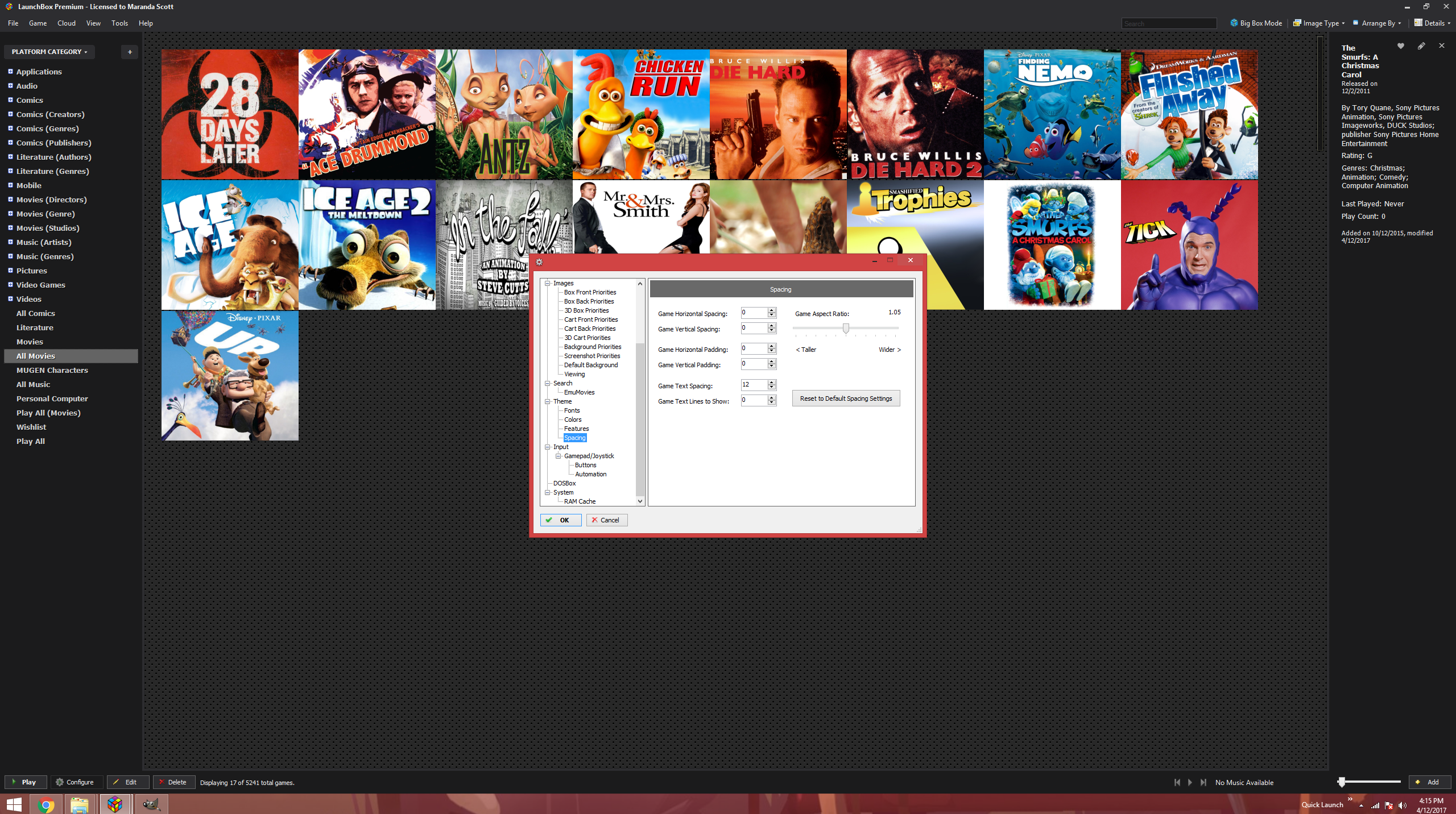Expand the Applications category
Viewport: 1456px width, 814px height.
[x=10, y=72]
